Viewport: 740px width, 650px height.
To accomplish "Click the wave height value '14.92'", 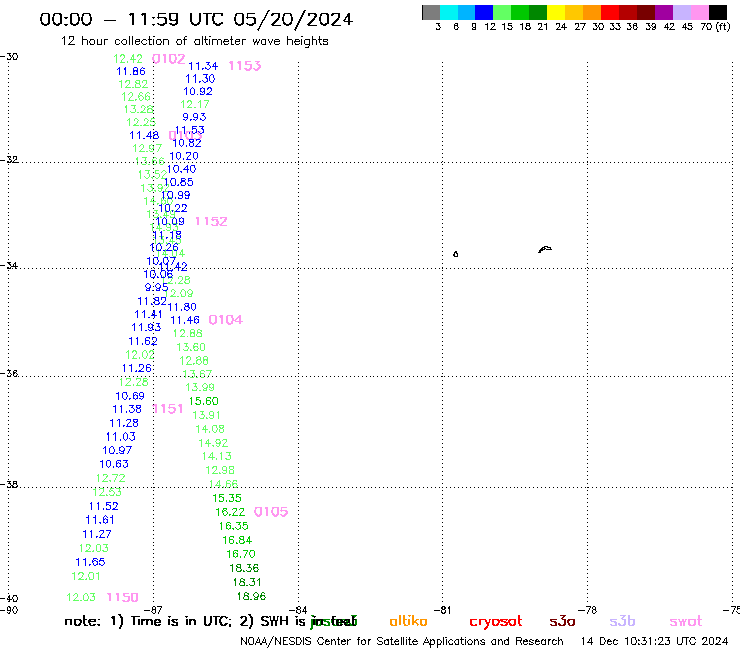I will tap(213, 443).
